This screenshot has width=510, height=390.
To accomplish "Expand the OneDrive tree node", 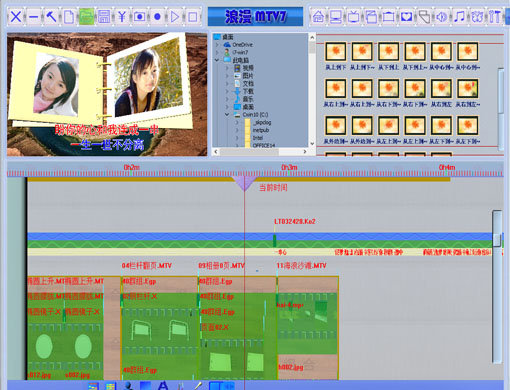I will point(217,44).
